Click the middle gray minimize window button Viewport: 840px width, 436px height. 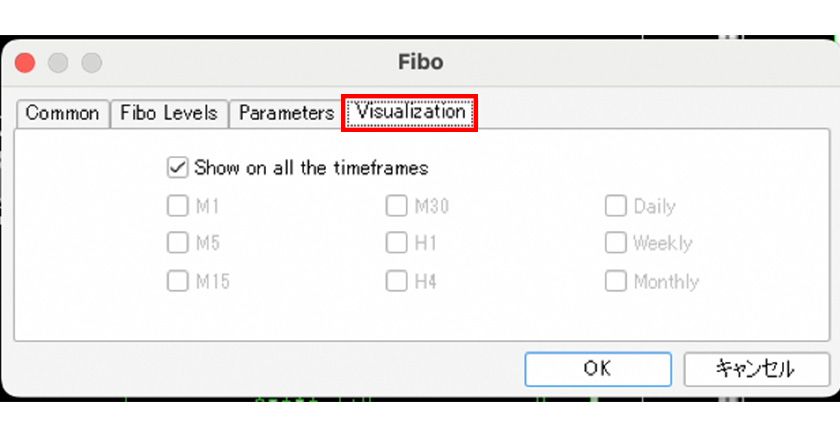click(58, 62)
